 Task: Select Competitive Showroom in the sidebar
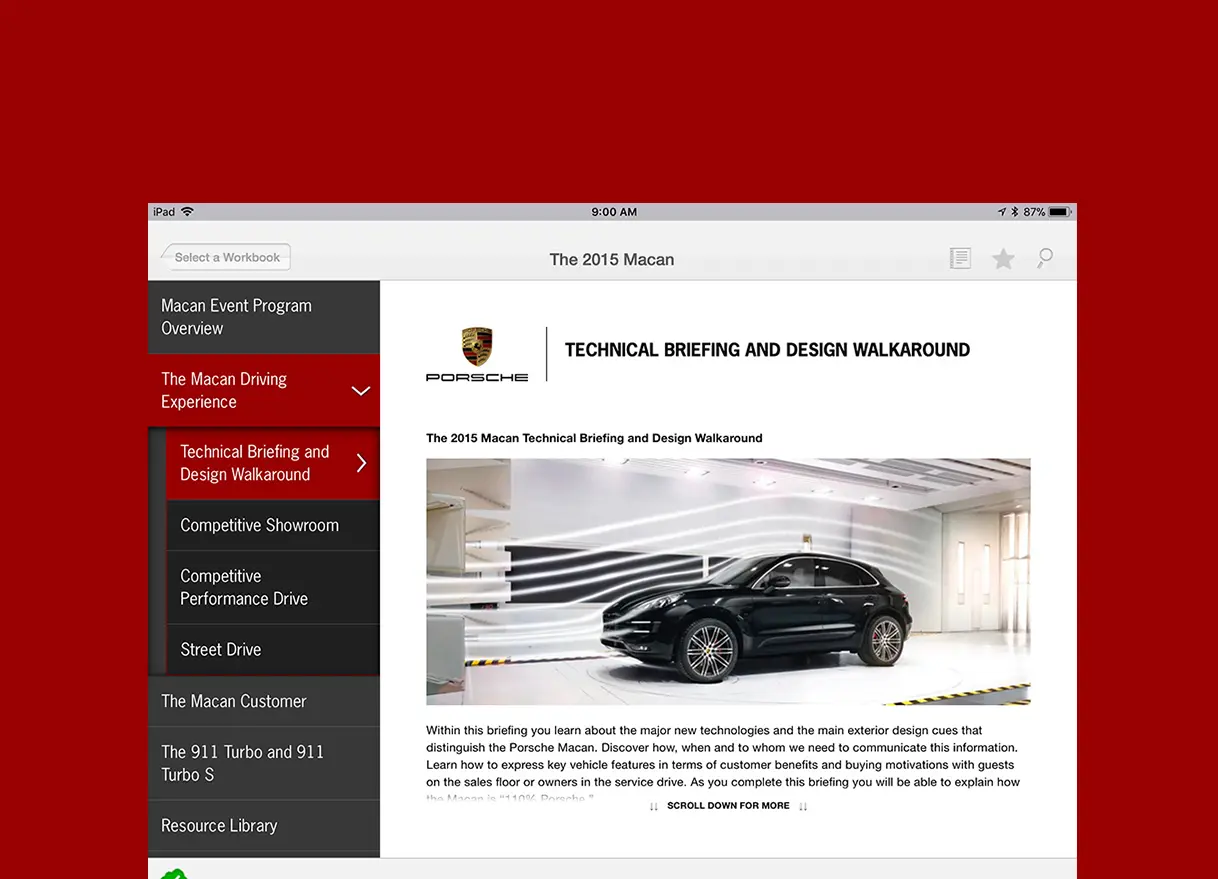[258, 524]
